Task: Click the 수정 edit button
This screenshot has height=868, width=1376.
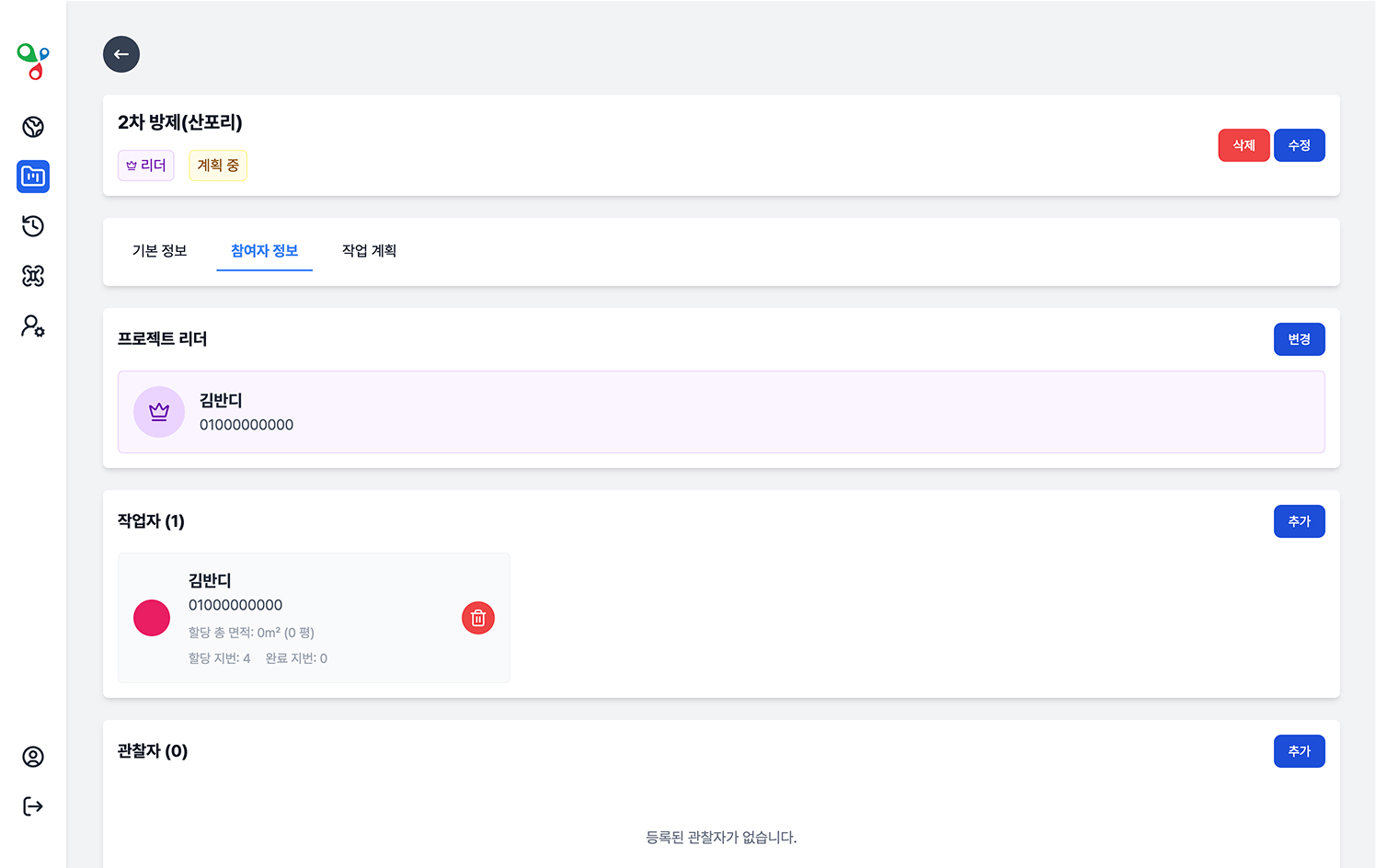Action: (x=1299, y=145)
